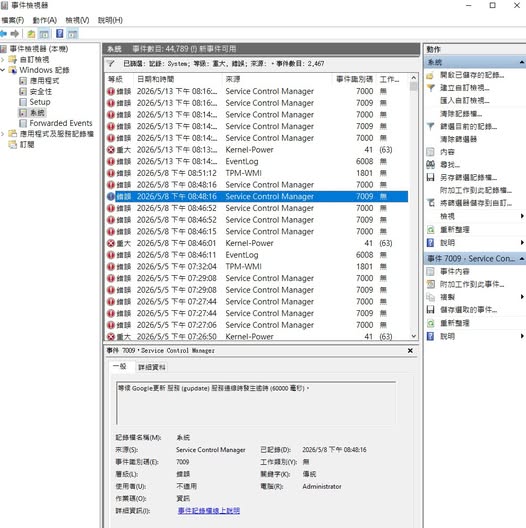Collapse the 事件 7009 actions section
Viewport: 526px width, 528px height.
coord(522,259)
